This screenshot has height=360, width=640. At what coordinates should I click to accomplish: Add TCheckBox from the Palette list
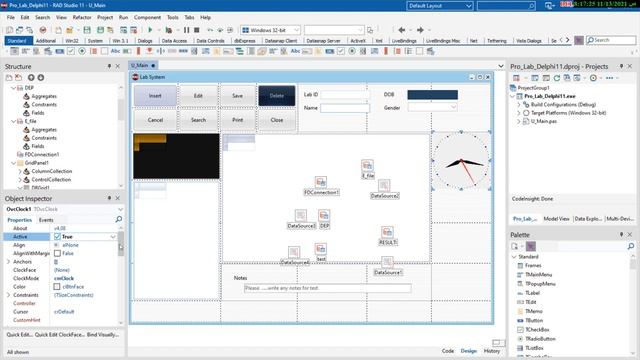coord(537,329)
